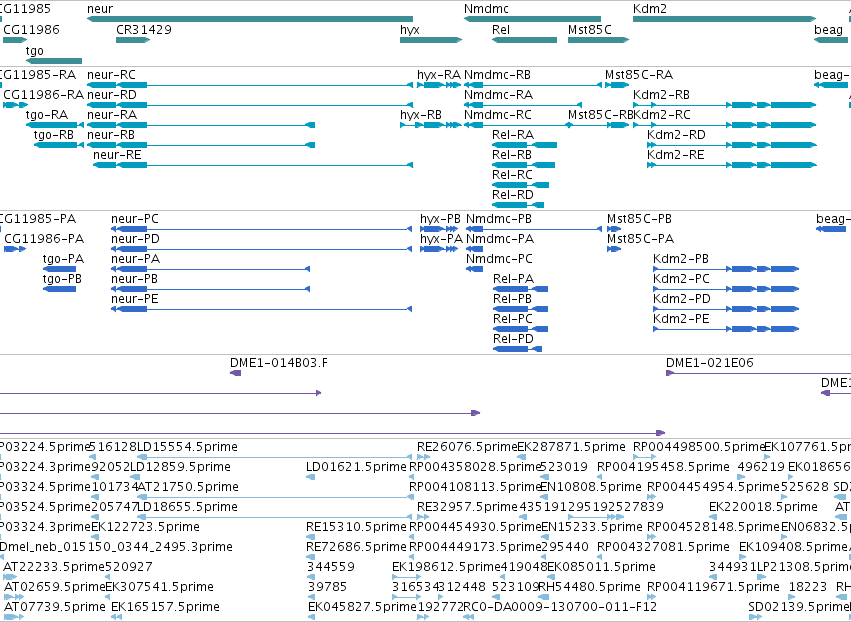
Task: Select the Mst85C-PB protein label
Action: click(639, 219)
